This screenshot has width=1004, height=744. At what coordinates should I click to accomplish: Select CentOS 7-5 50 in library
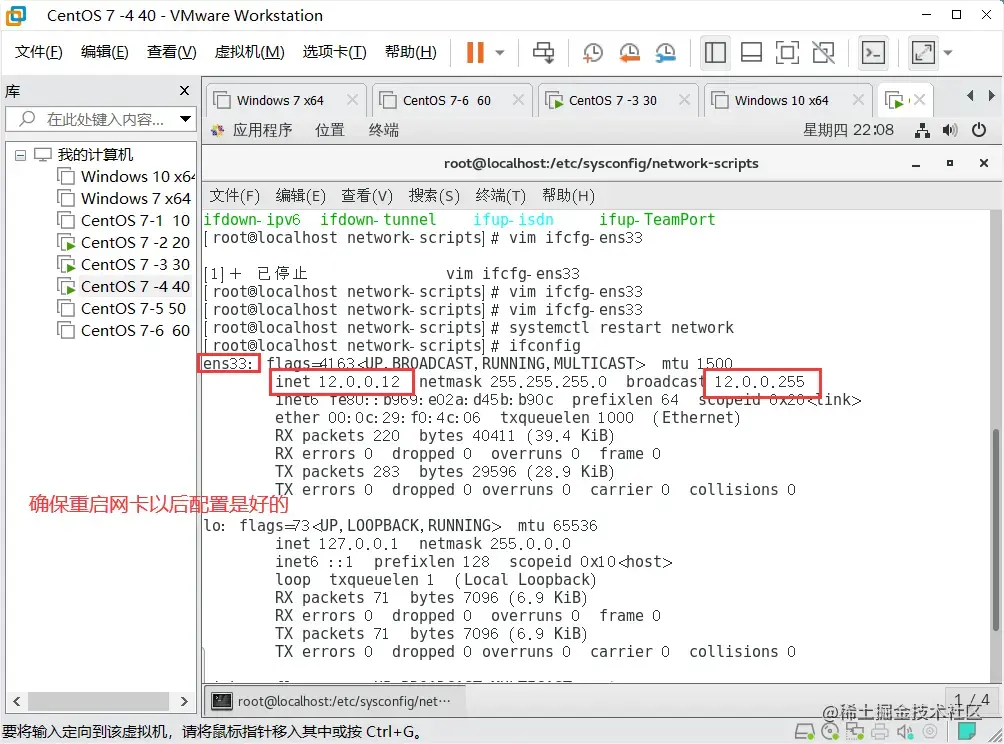tap(122, 309)
